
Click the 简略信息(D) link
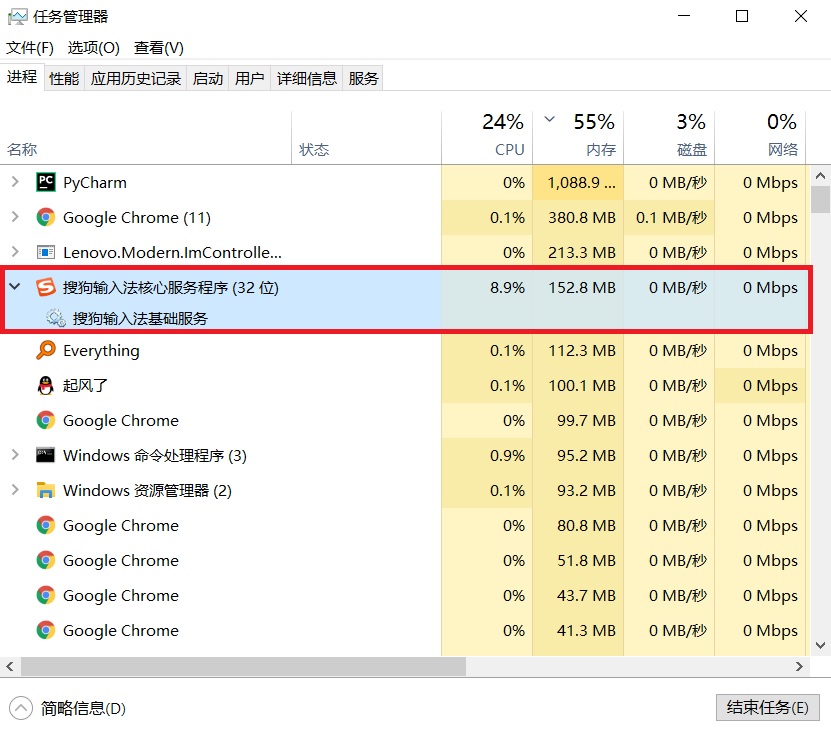click(x=83, y=708)
